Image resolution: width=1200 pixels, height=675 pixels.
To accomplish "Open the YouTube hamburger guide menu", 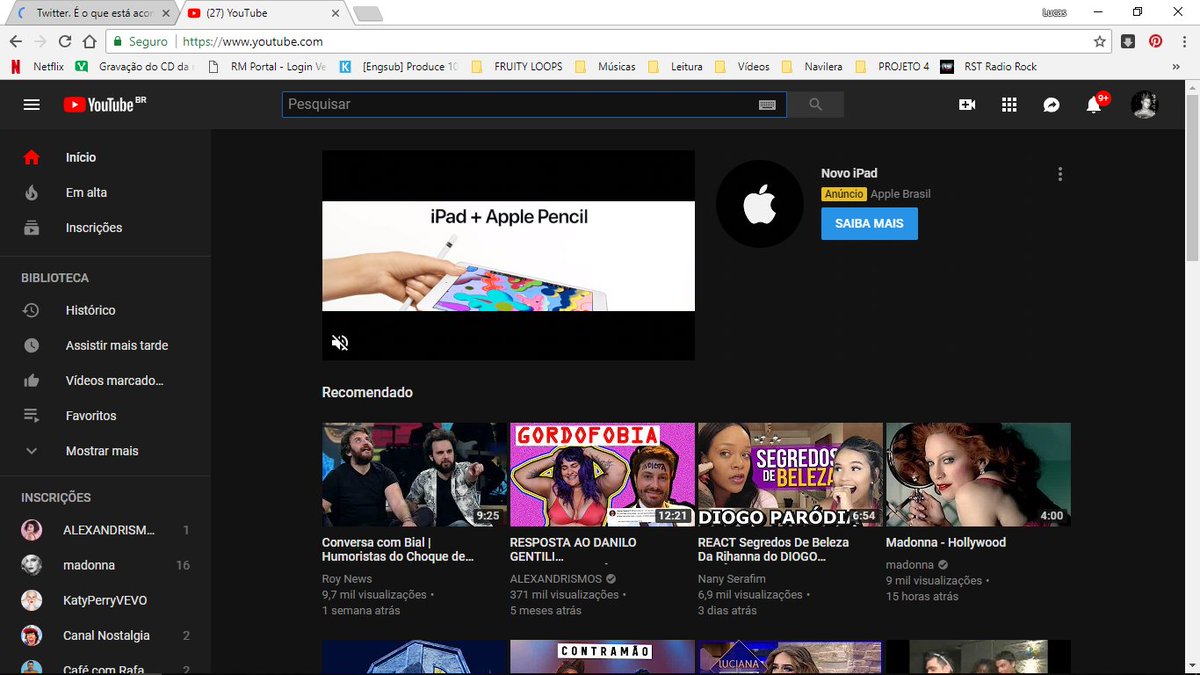I will click(32, 105).
